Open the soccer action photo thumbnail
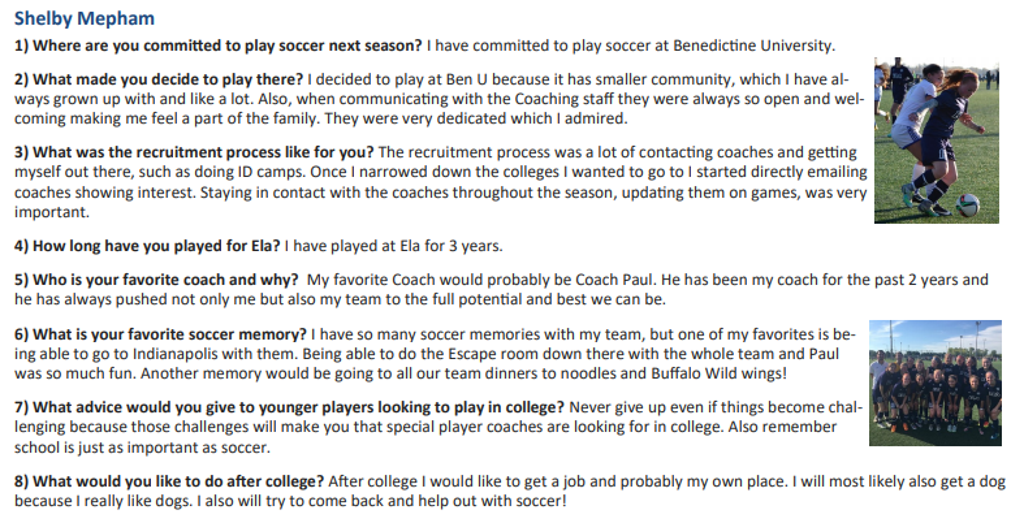Screen dimensions: 1024x523 tap(936, 141)
